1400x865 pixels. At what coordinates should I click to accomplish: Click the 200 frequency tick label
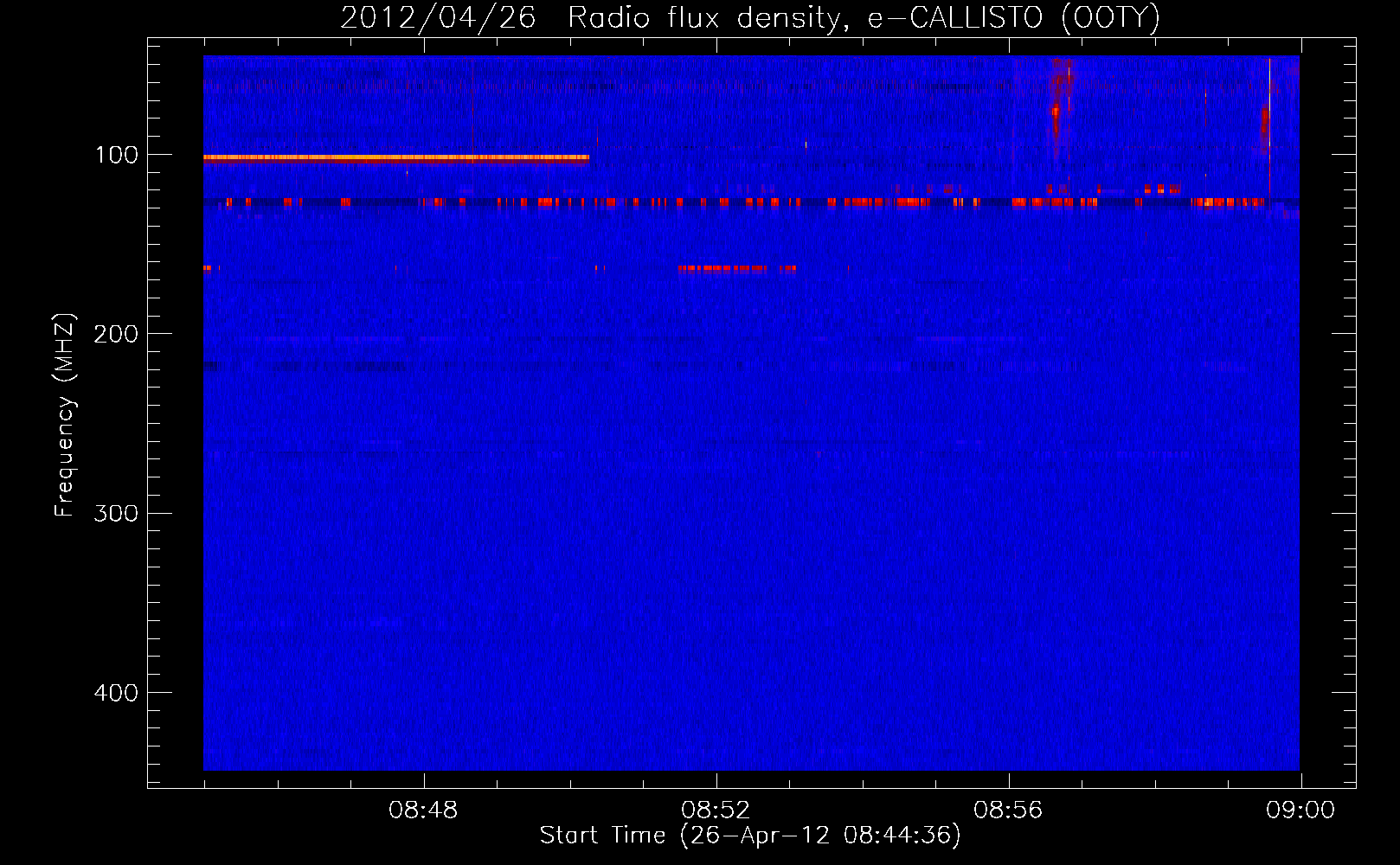(116, 334)
